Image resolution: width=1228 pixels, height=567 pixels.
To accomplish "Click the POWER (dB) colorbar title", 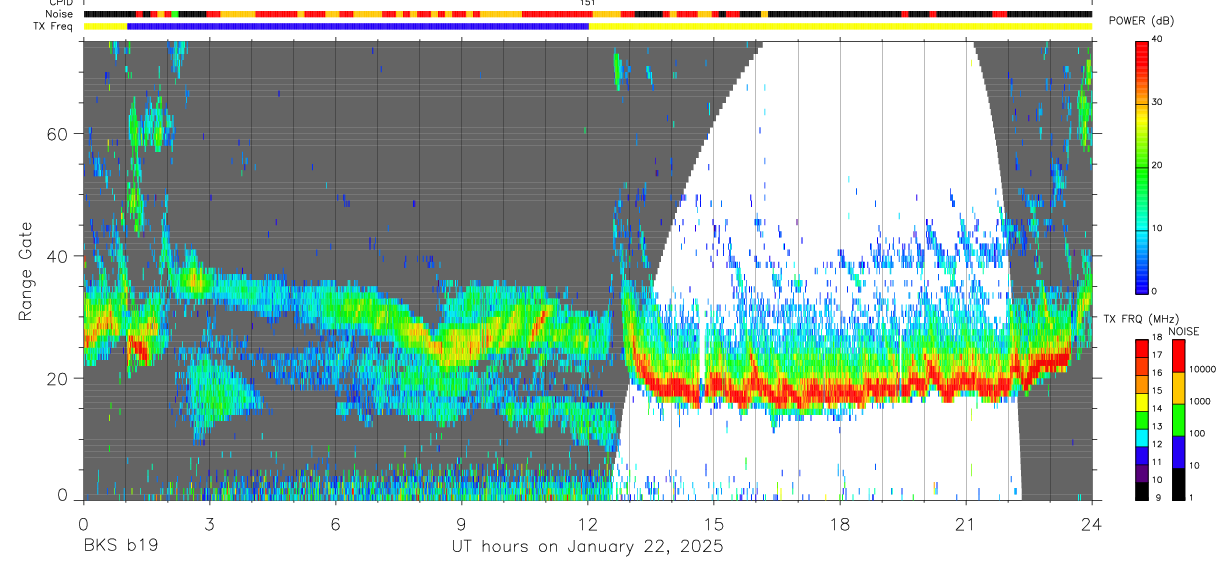I will [x=1141, y=21].
